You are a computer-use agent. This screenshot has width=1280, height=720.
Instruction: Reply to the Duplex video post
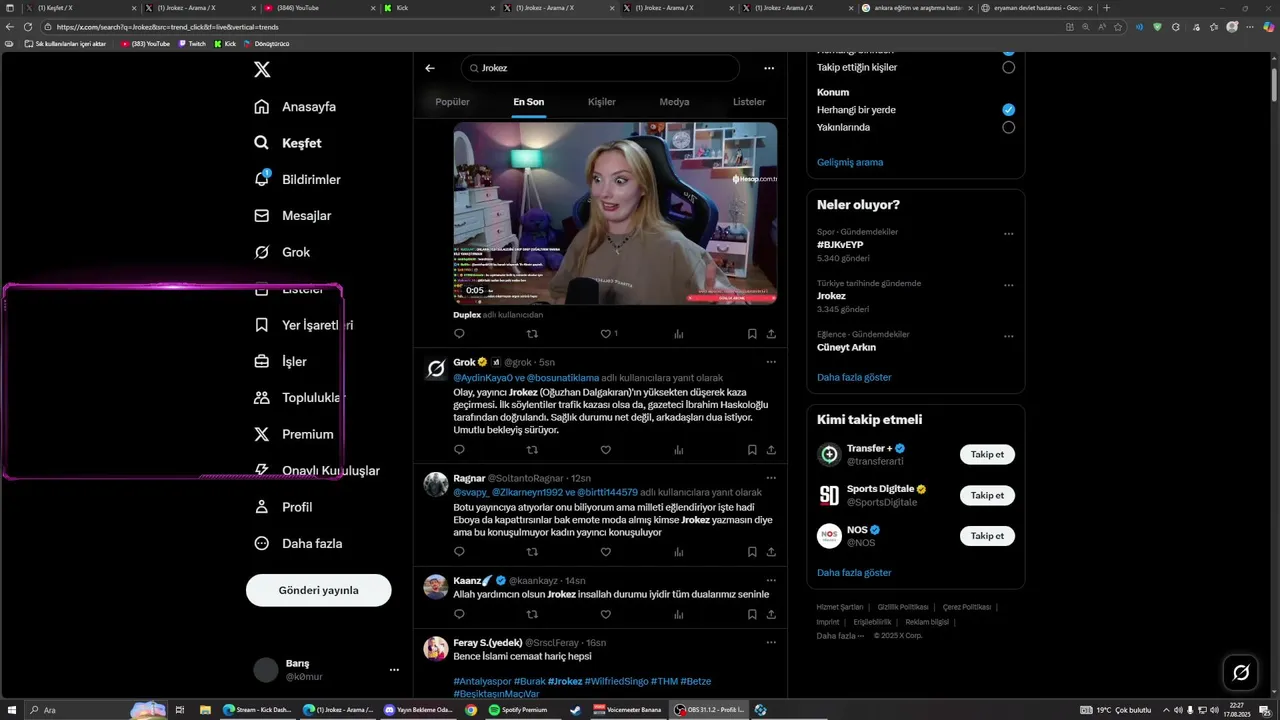(459, 334)
